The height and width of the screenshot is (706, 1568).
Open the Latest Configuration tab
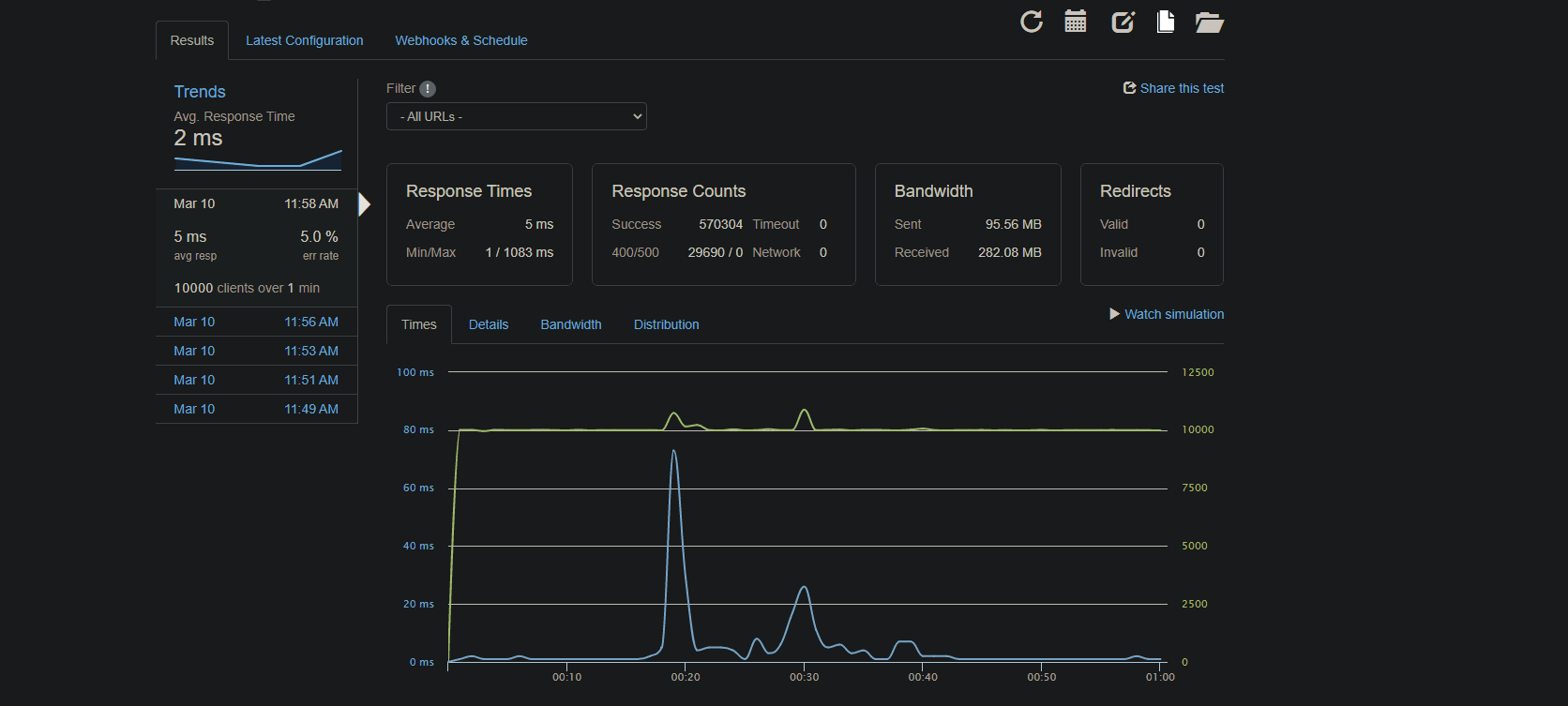305,40
